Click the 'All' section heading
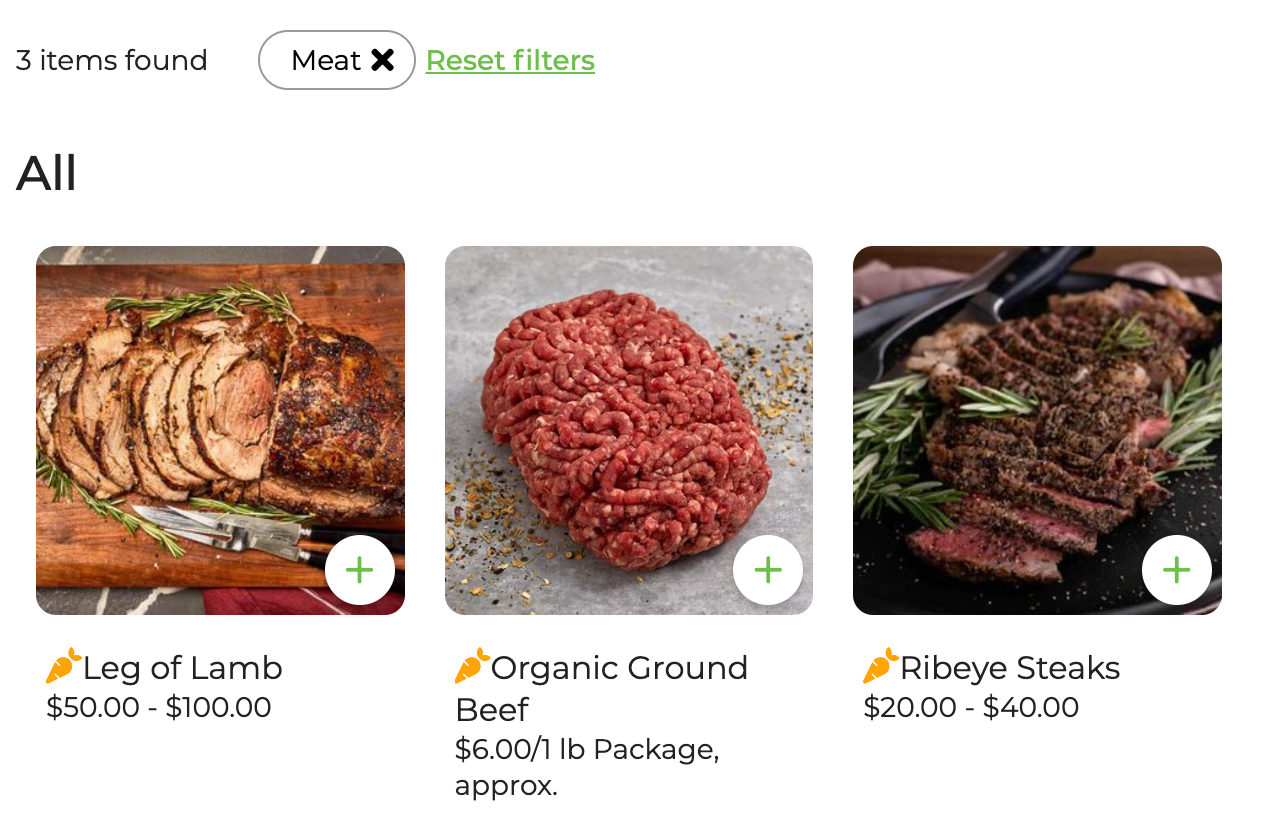The width and height of the screenshot is (1268, 830). pyautogui.click(x=46, y=173)
